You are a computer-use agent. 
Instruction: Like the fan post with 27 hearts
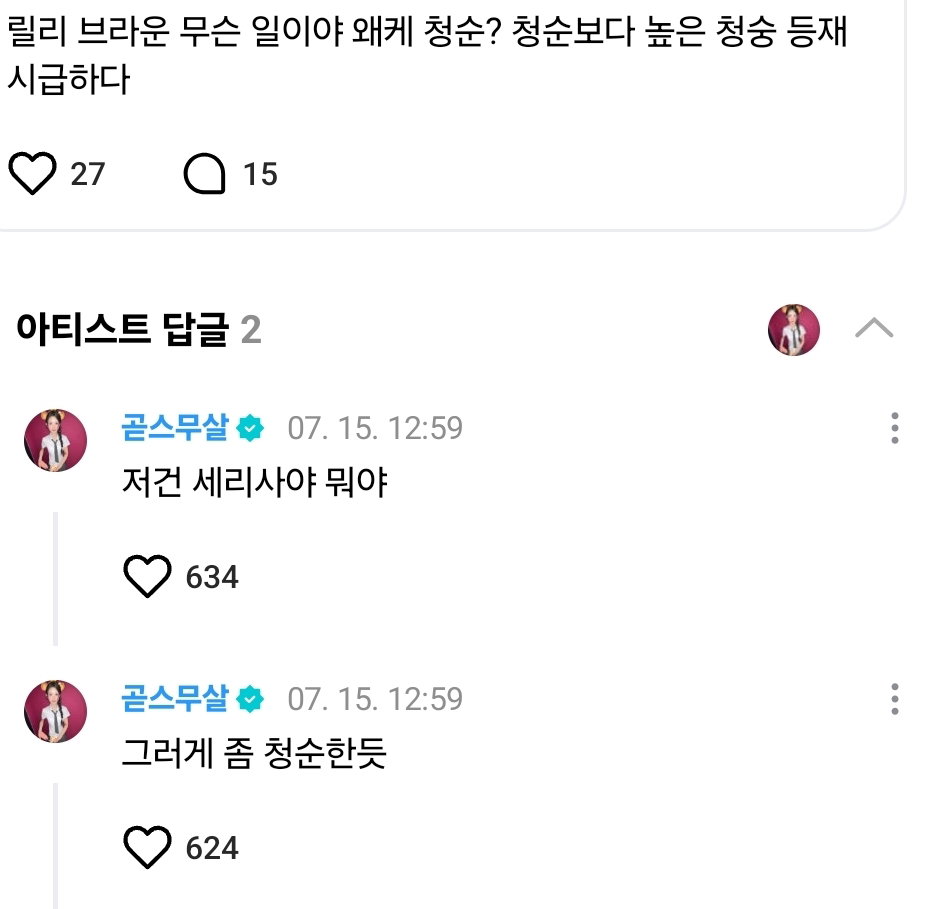[32, 174]
